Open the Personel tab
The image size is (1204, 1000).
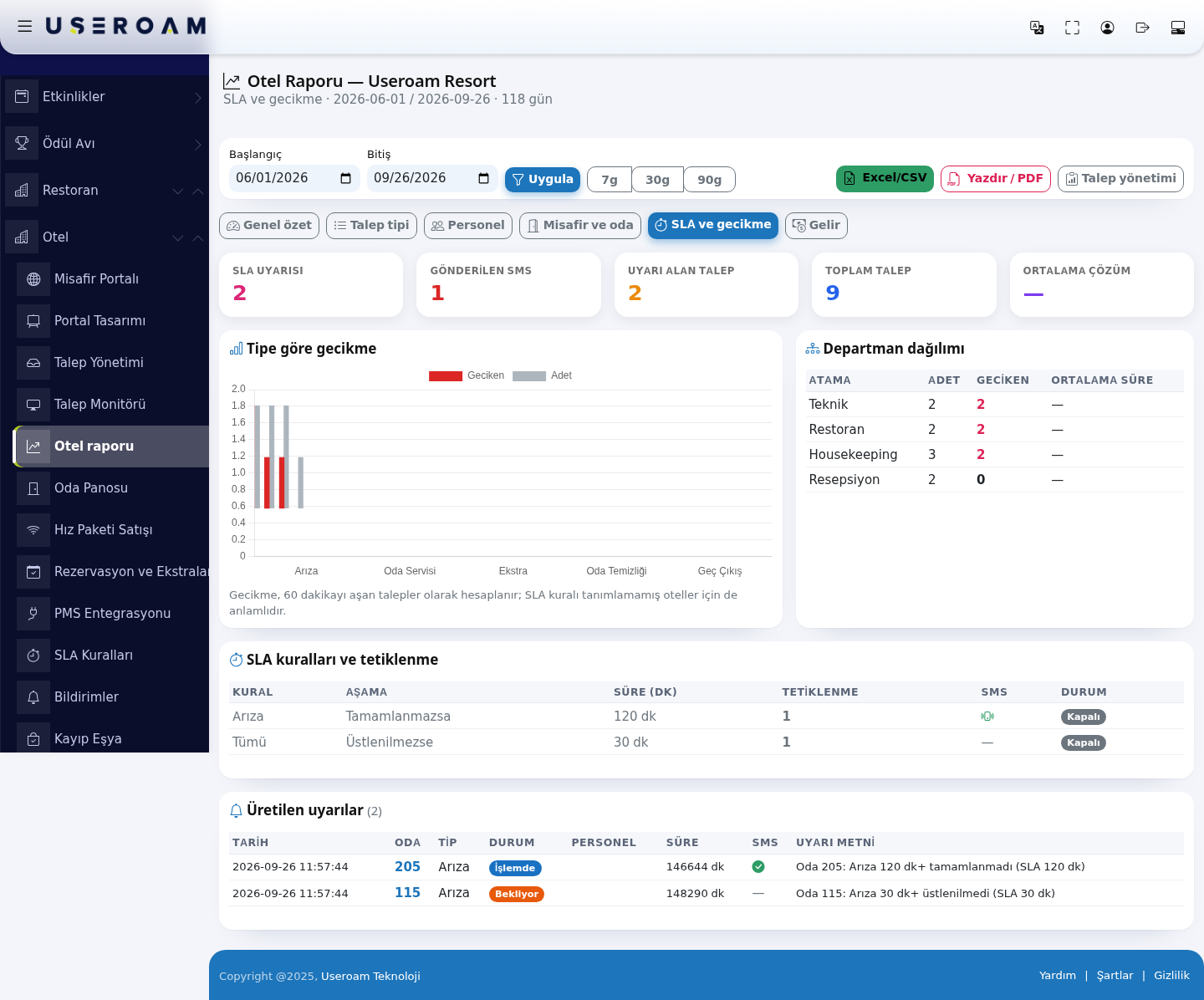pos(468,226)
